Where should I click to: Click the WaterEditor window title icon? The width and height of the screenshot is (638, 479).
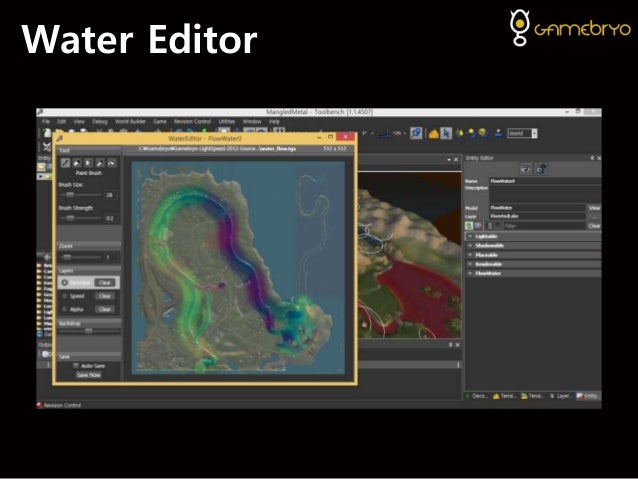[59, 138]
